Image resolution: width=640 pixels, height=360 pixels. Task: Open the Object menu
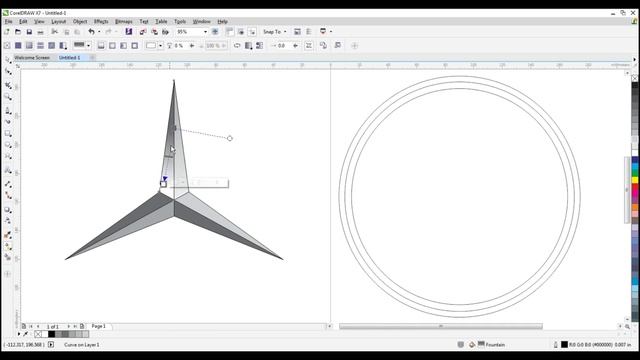80,21
